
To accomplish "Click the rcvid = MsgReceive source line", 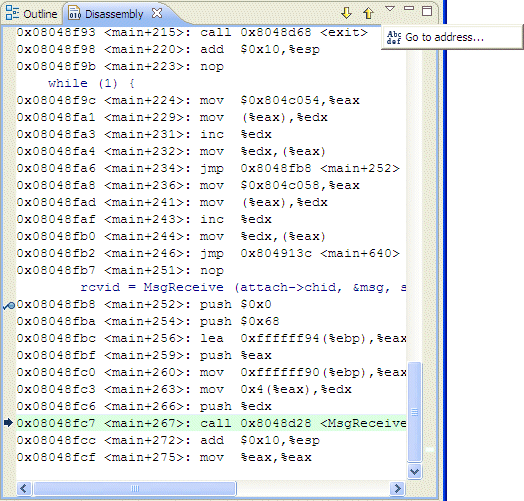I will pyautogui.click(x=243, y=287).
